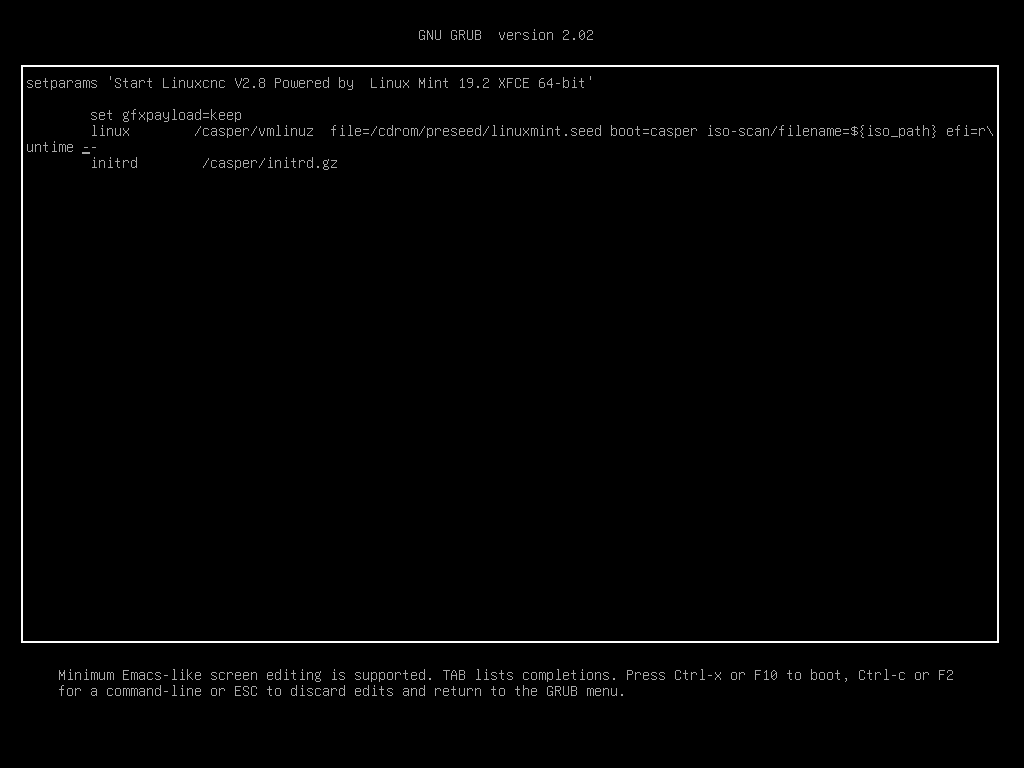Click 'Linux Mint 19.2 XFCE 64-bit' text
This screenshot has height=768, width=1024.
point(477,84)
